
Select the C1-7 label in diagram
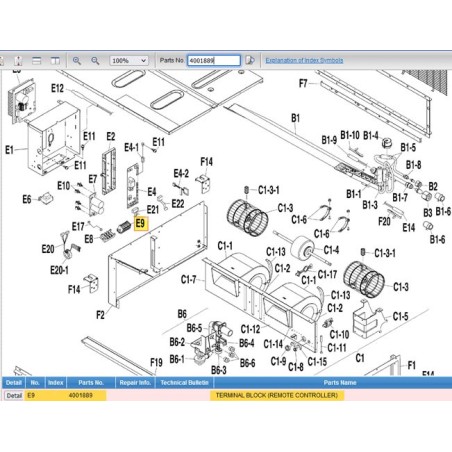(x=189, y=279)
